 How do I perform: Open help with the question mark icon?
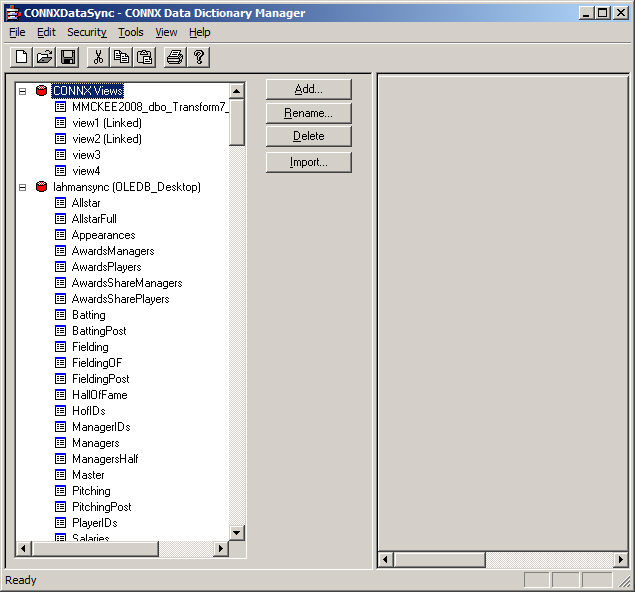click(198, 57)
